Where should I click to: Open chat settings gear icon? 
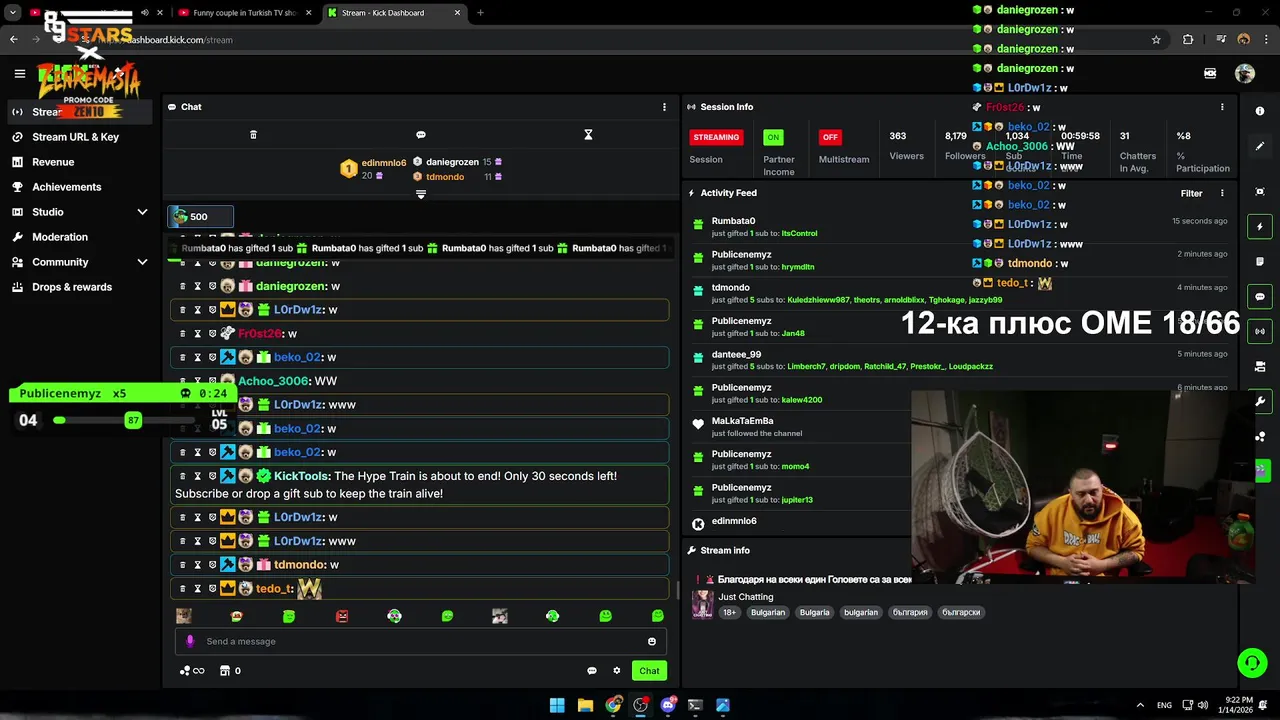click(617, 671)
